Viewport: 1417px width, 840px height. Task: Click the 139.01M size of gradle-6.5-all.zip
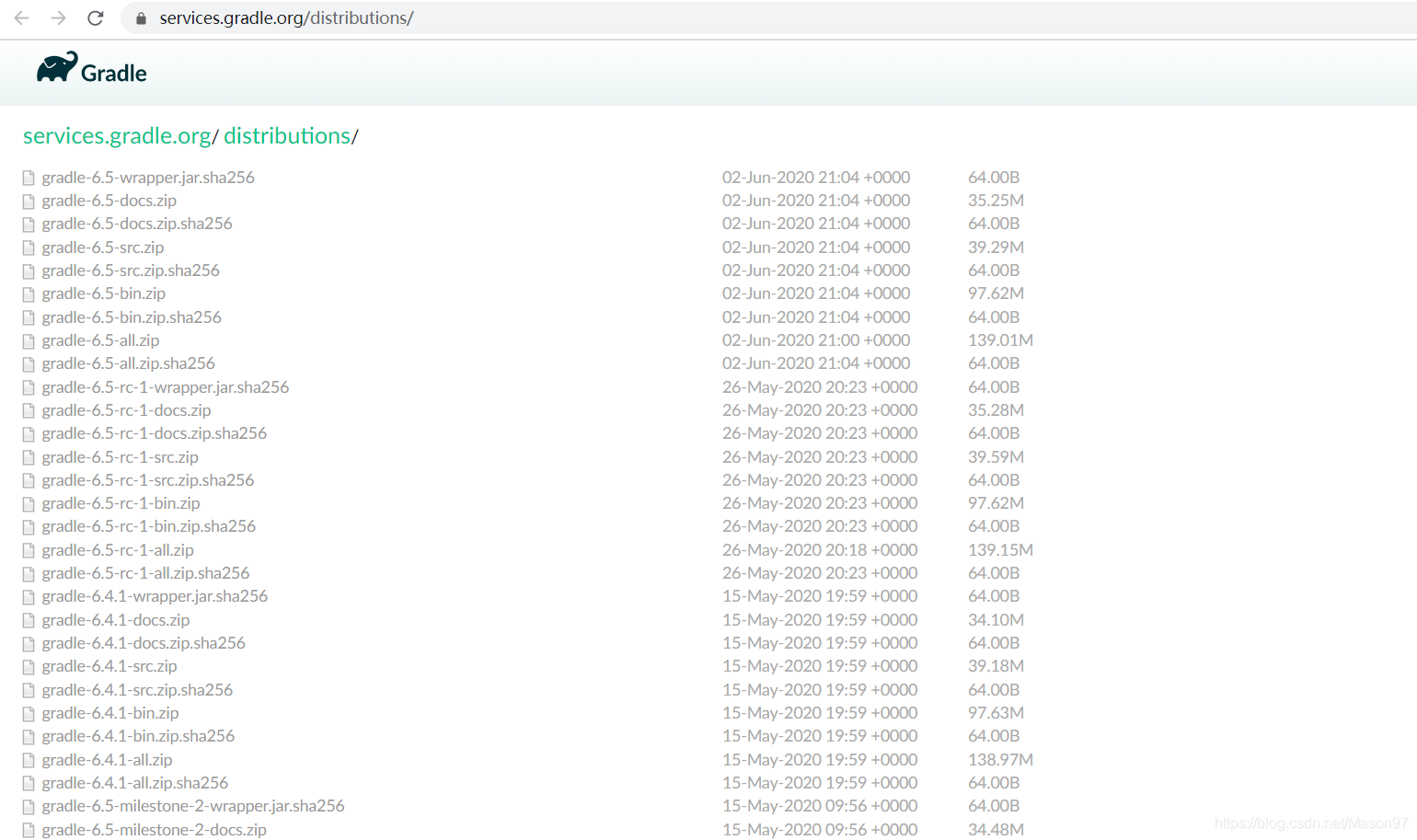(1000, 340)
